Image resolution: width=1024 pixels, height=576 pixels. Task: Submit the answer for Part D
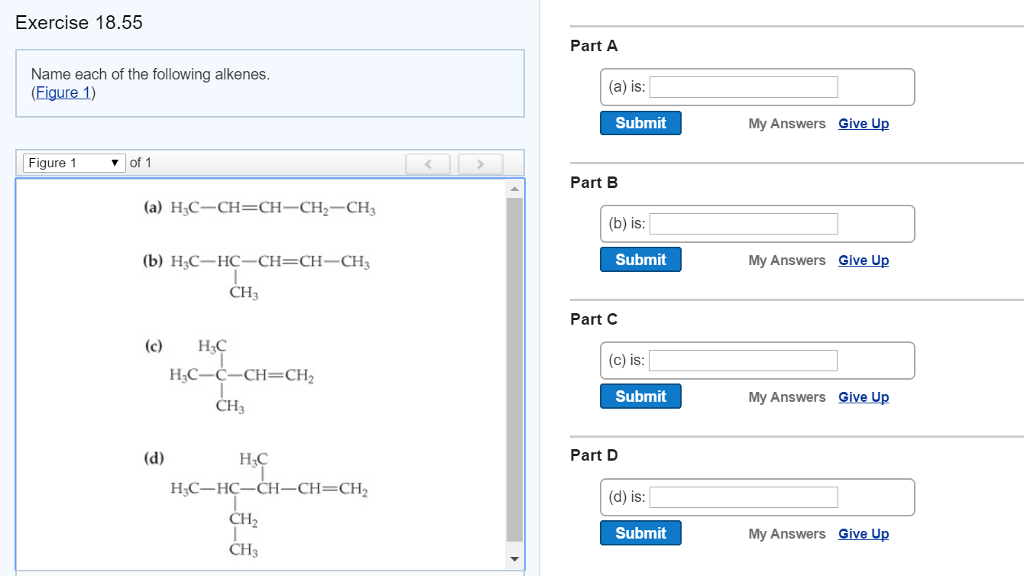[640, 533]
